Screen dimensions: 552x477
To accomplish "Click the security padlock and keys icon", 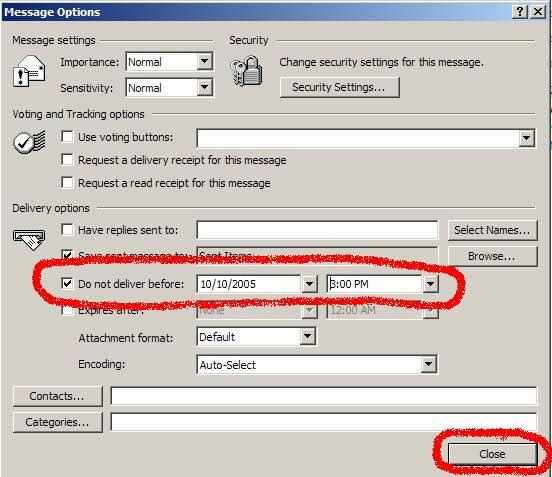I will coord(246,71).
